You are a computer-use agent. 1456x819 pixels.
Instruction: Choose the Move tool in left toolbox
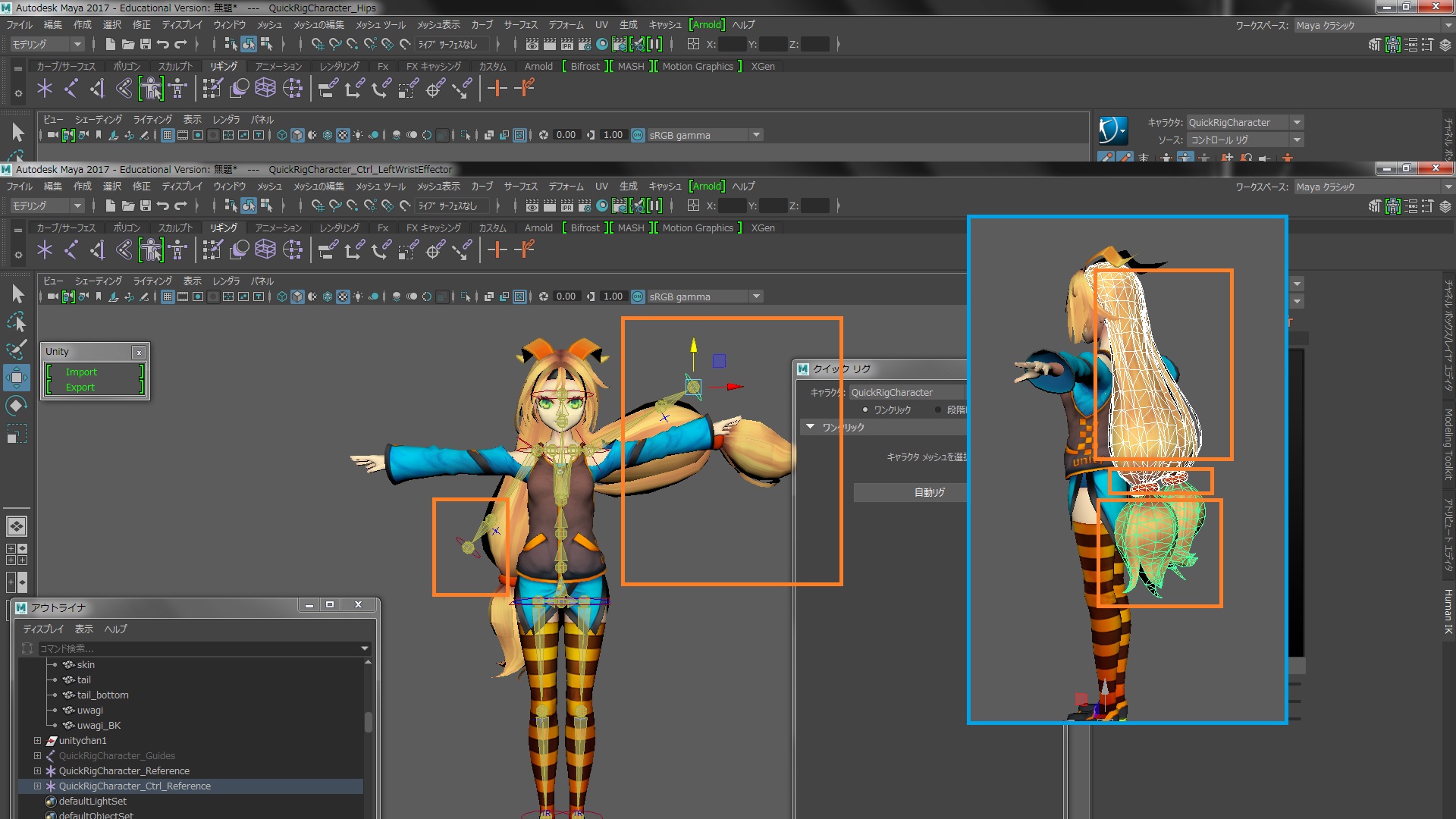[17, 378]
